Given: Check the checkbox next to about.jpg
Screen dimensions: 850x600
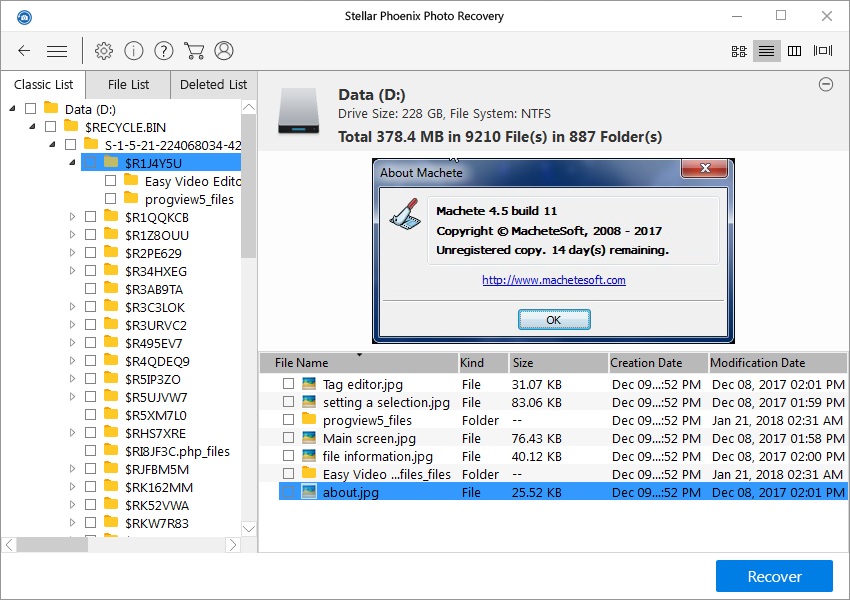Looking at the screenshot, I should [290, 492].
